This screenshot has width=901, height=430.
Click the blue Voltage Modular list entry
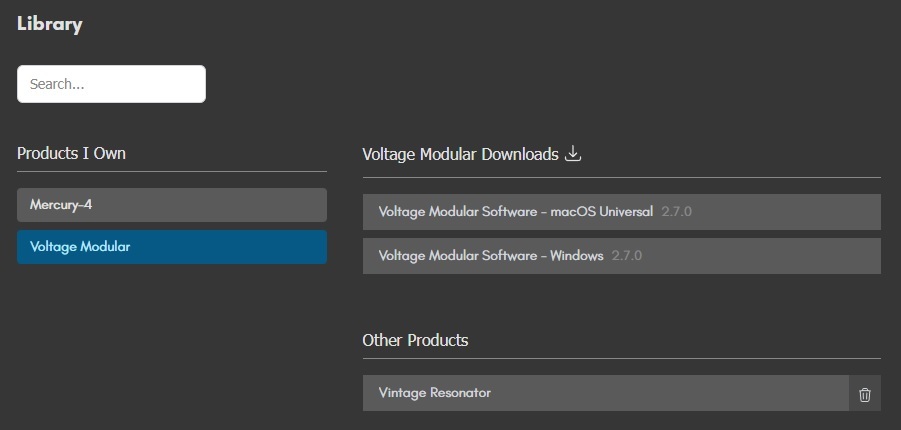click(171, 246)
